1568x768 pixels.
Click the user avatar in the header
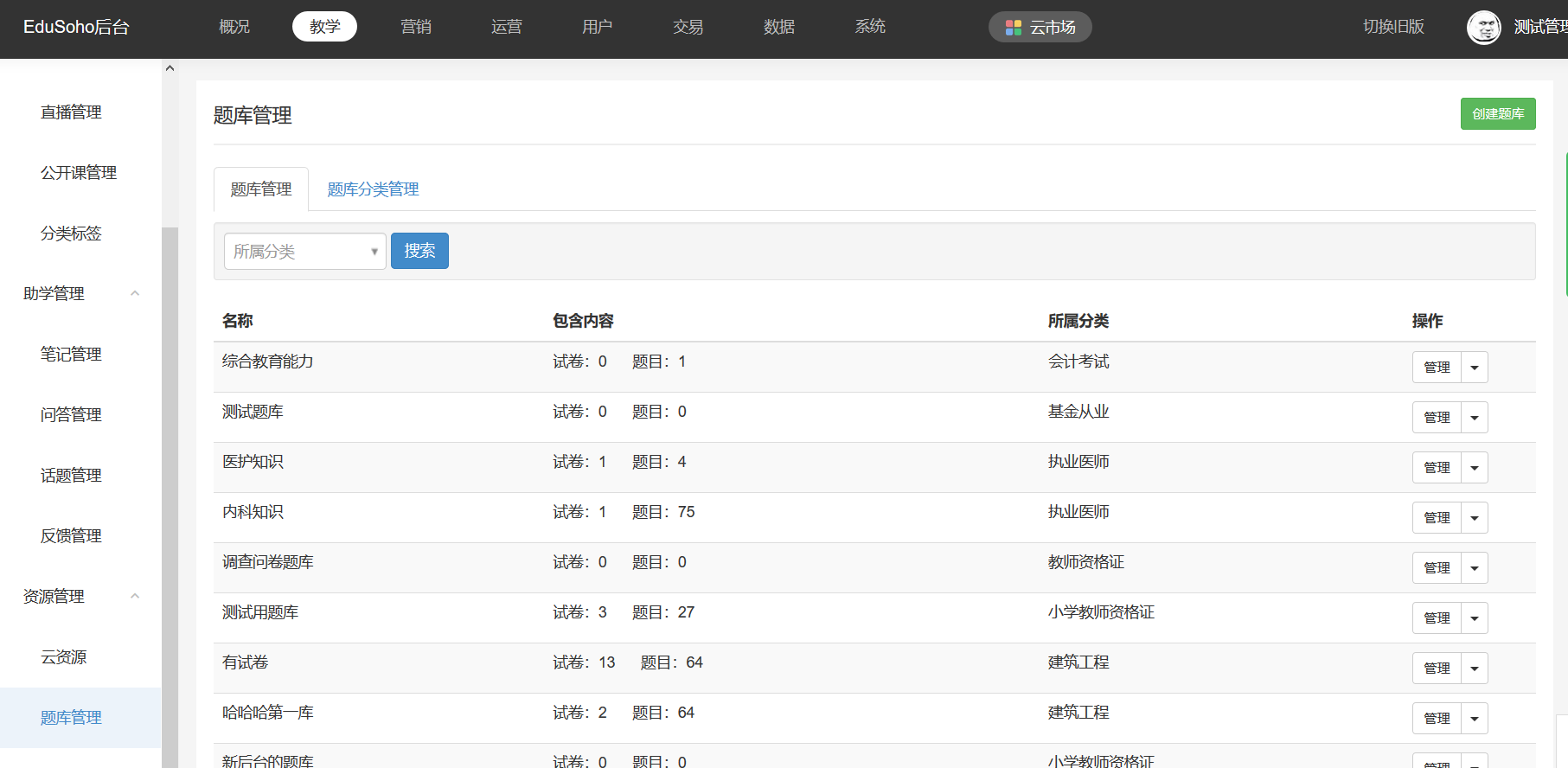tap(1483, 27)
